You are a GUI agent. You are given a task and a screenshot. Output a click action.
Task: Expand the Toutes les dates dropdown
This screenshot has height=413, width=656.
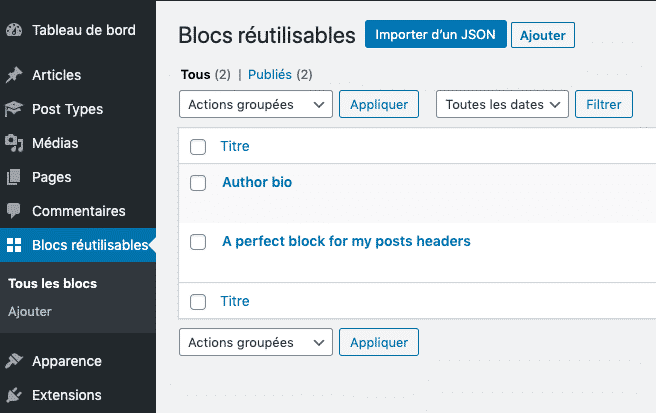[502, 104]
